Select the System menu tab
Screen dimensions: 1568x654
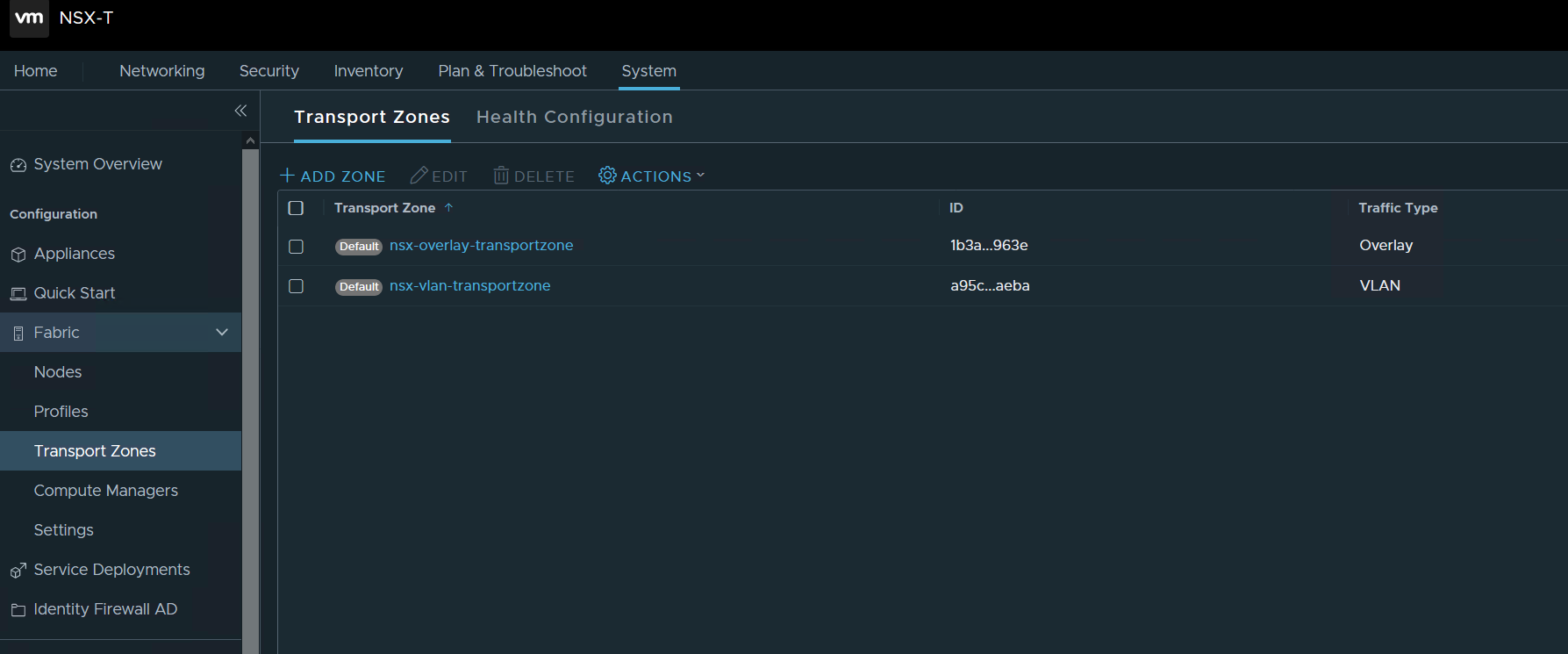(x=649, y=71)
